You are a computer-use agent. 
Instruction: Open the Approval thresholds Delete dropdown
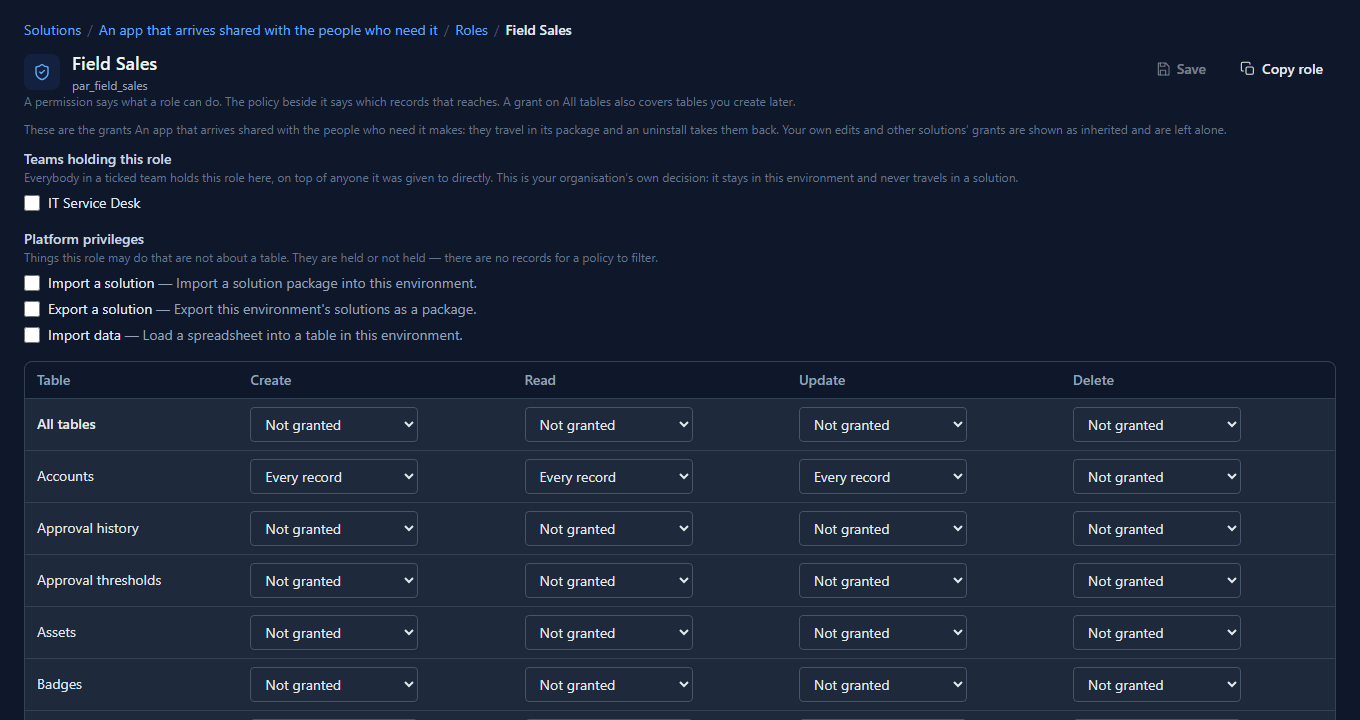tap(1156, 581)
